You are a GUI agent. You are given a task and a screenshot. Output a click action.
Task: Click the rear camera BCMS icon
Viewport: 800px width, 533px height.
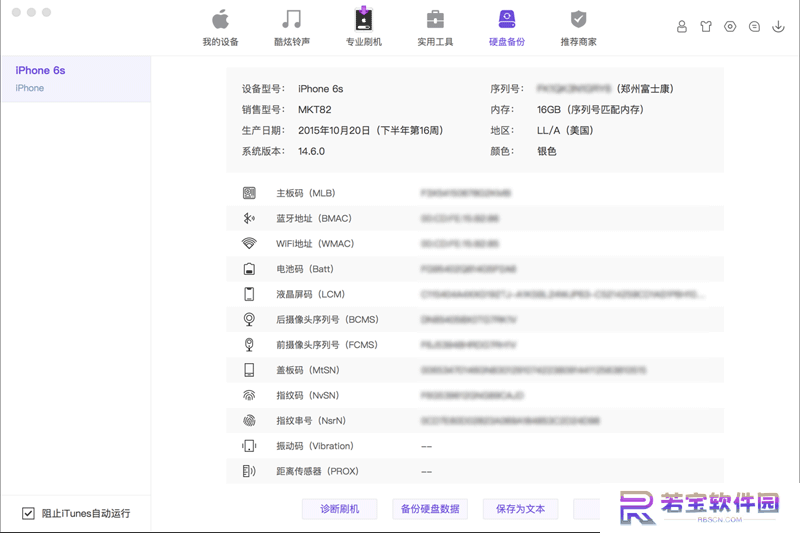[249, 319]
